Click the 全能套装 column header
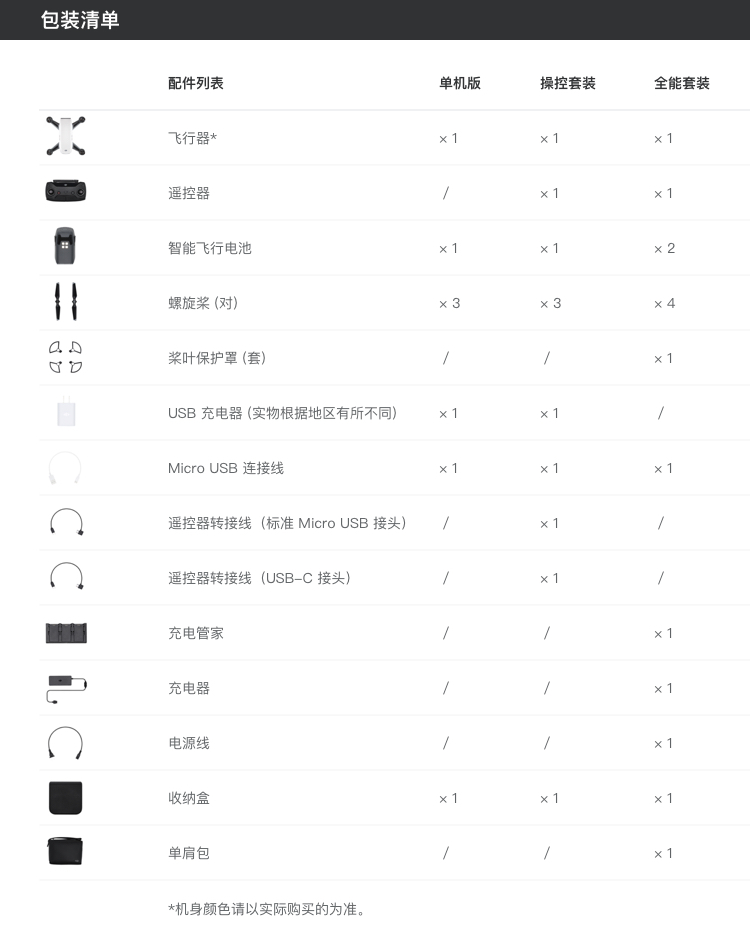Viewport: 750px width, 951px height. click(x=681, y=83)
